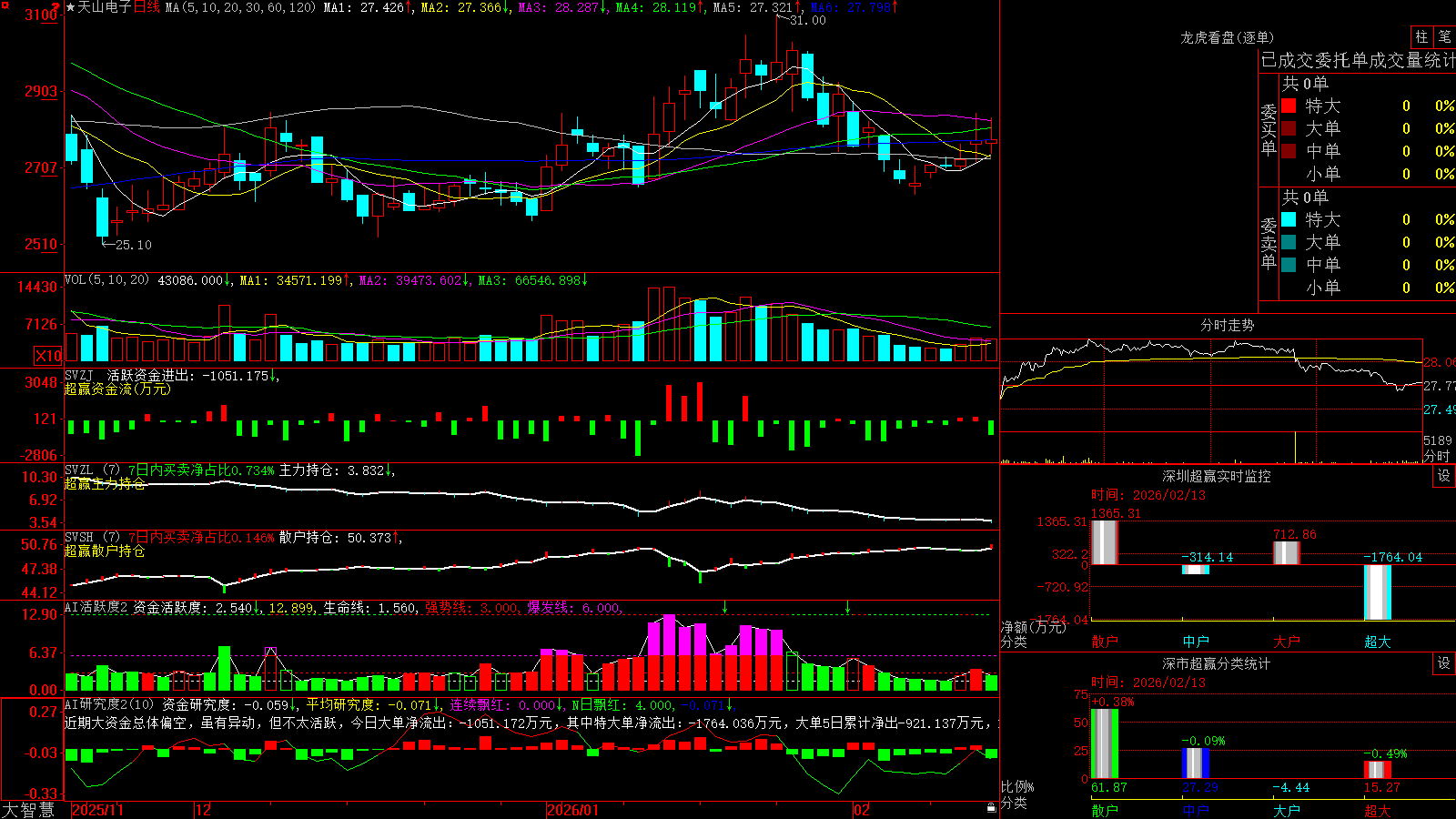This screenshot has height=819, width=1456.
Task: Click the 25.10 low price marker
Action: [133, 245]
